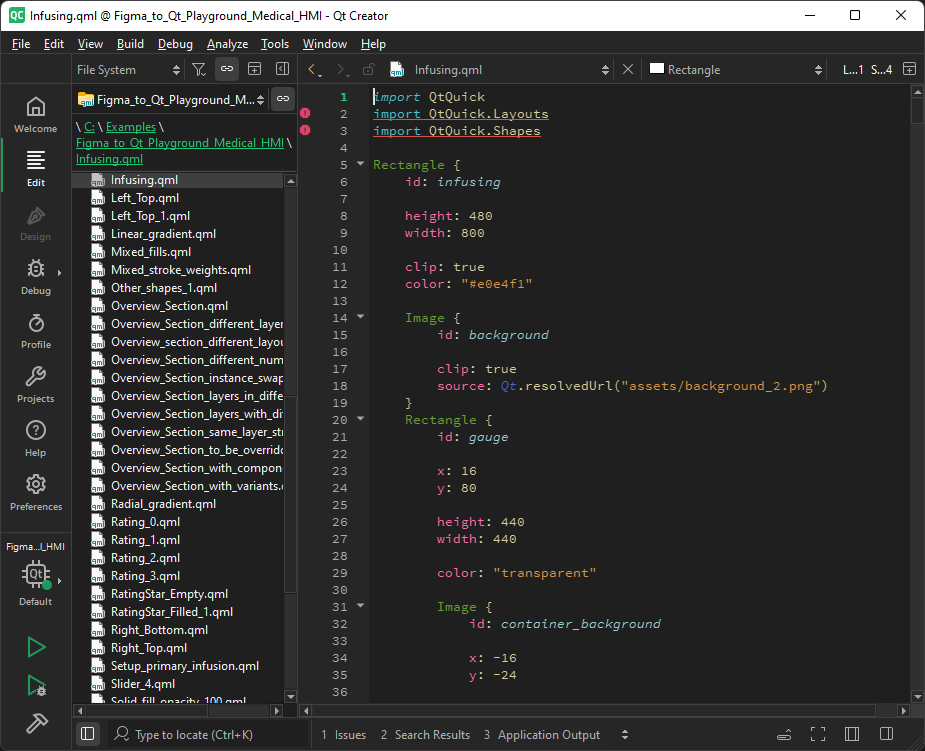Click the error marker on line 3
925x751 pixels.
click(305, 130)
